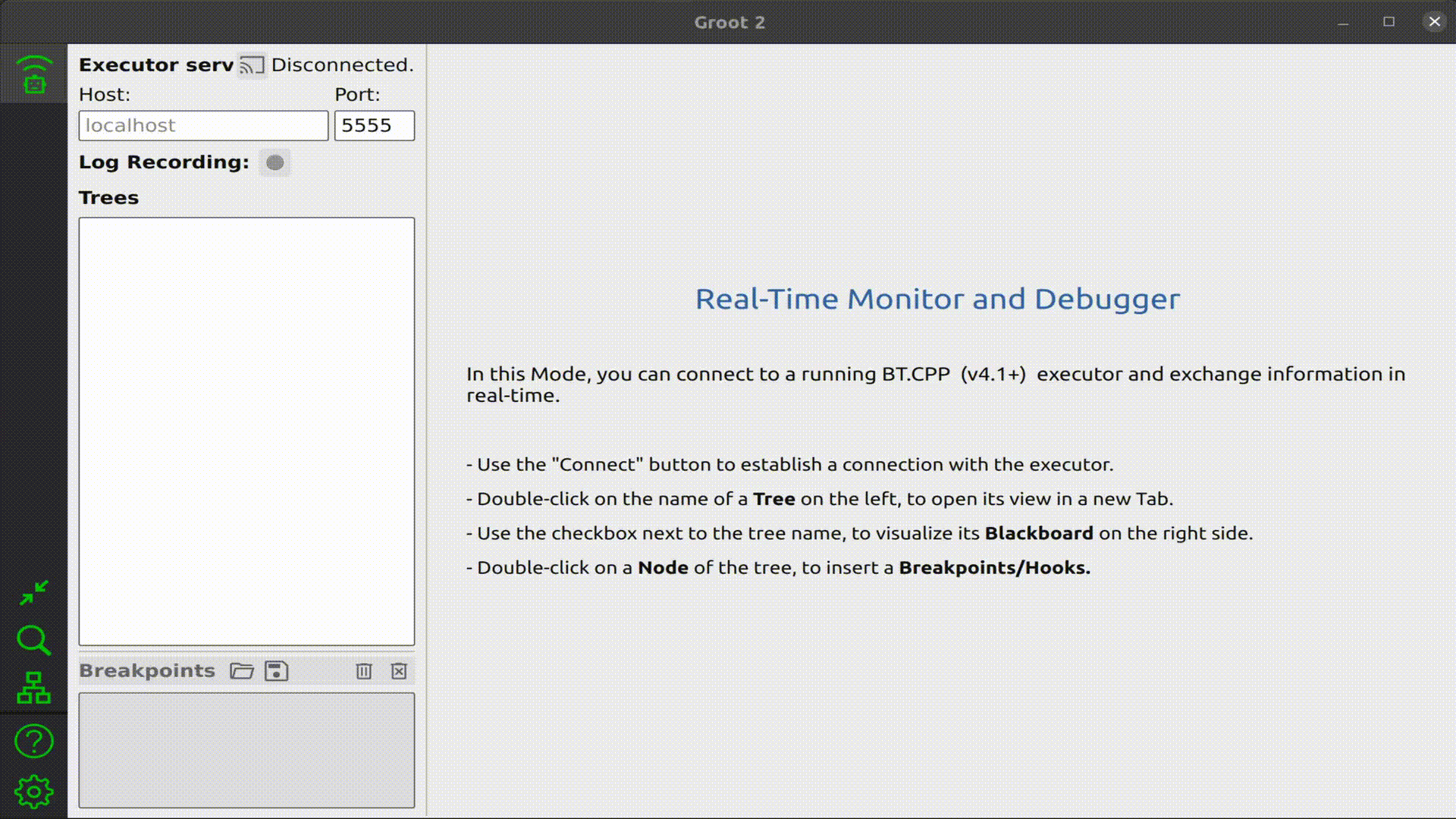1456x819 pixels.
Task: Click the empty Trees list panel
Action: pos(246,431)
